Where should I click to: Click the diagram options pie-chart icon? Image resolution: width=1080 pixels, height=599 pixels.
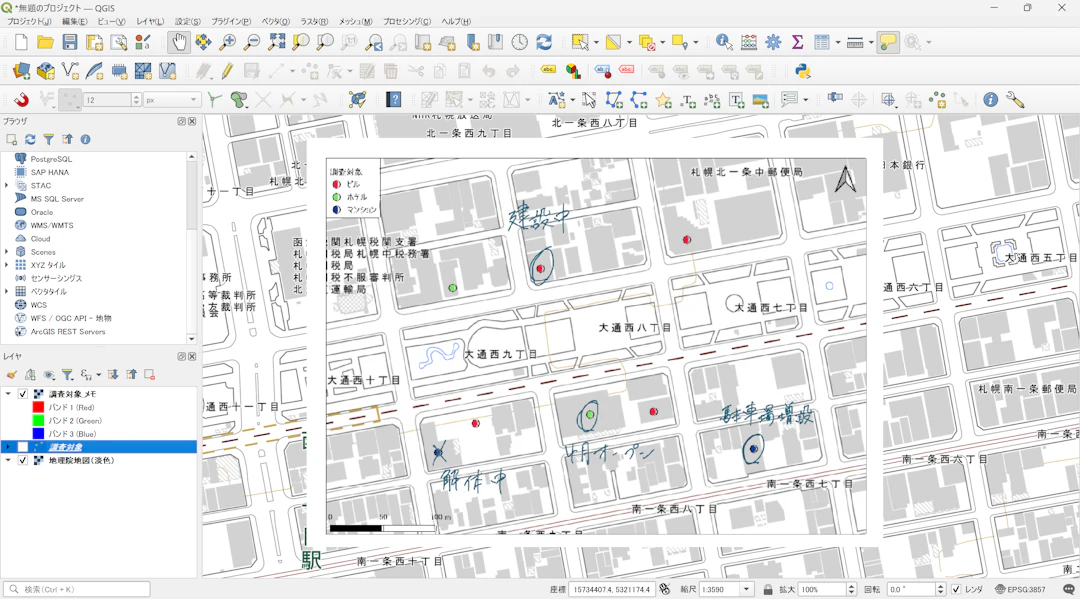point(573,71)
